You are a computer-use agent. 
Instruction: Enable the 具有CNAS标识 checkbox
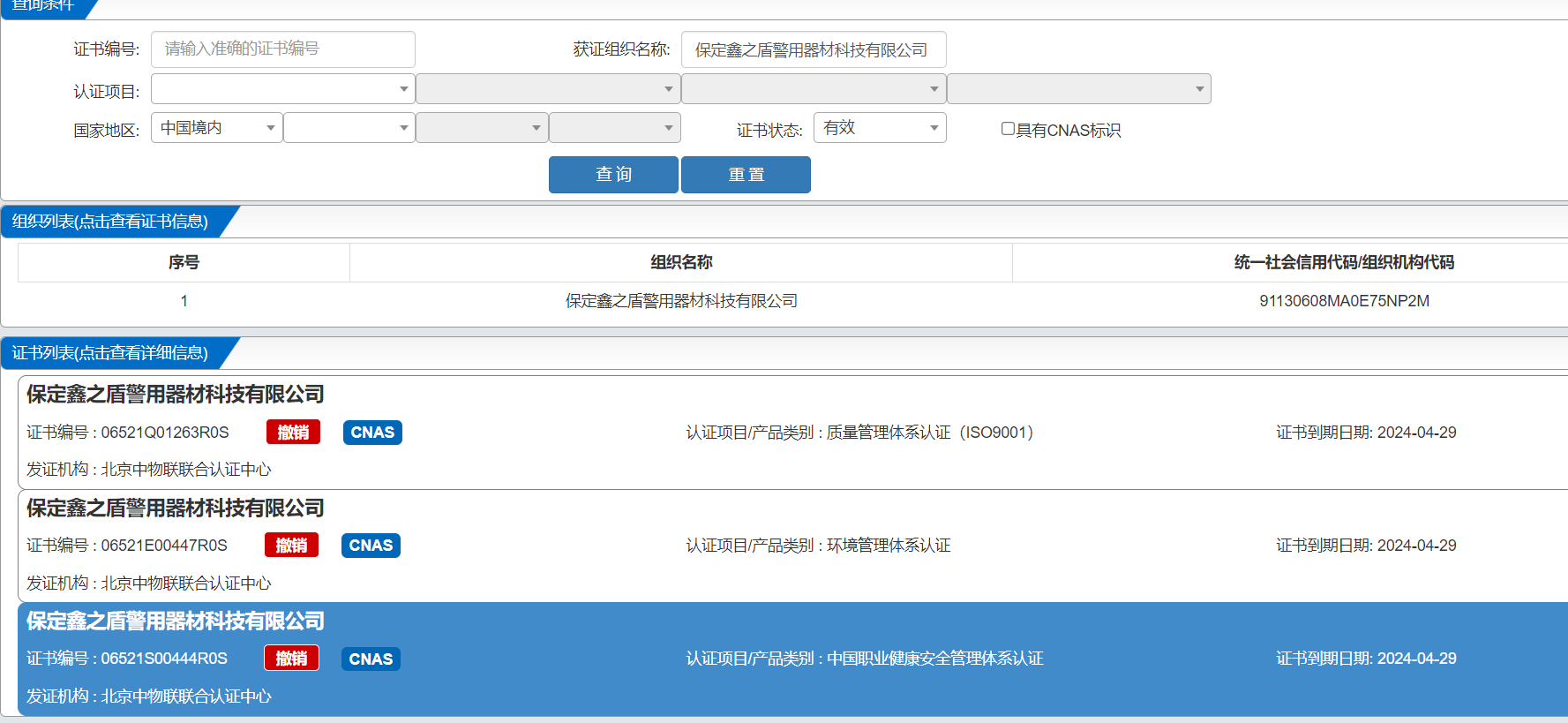1008,129
